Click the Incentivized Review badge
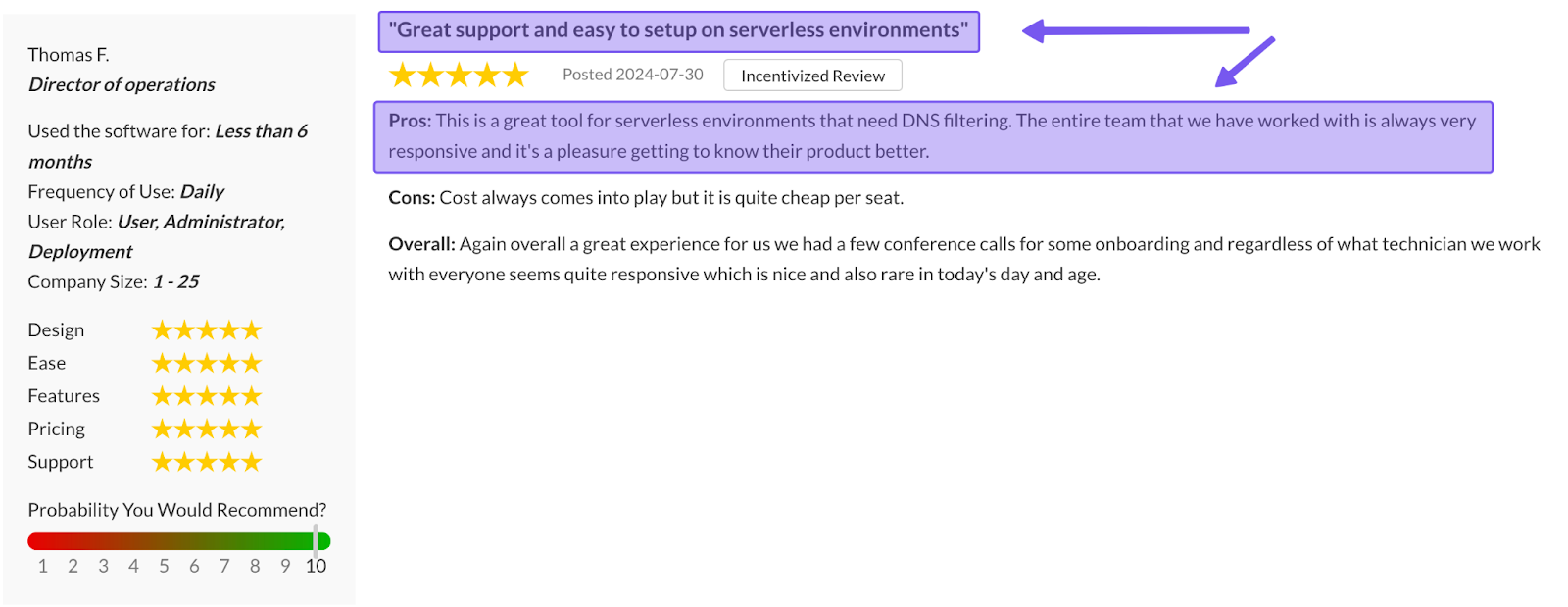1568x607 pixels. tap(812, 76)
